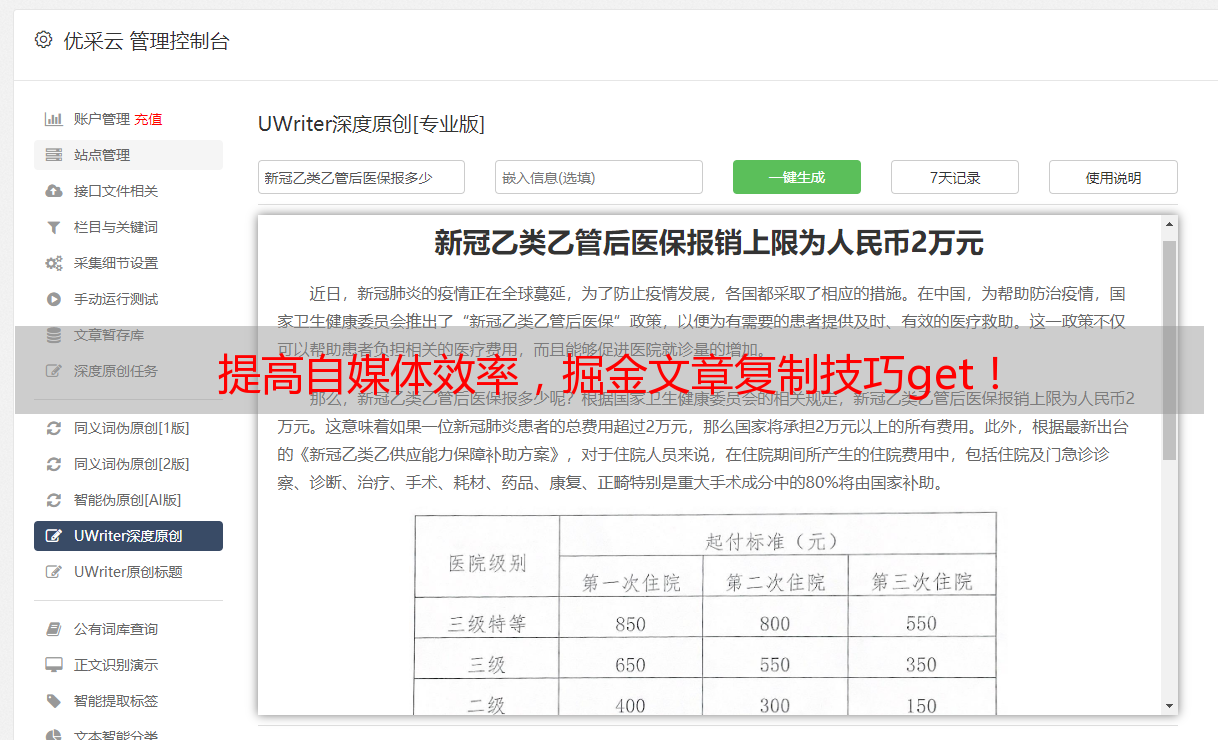The width and height of the screenshot is (1218, 740).
Task: Click the filter icon for 栏目与关键词
Action: click(54, 227)
